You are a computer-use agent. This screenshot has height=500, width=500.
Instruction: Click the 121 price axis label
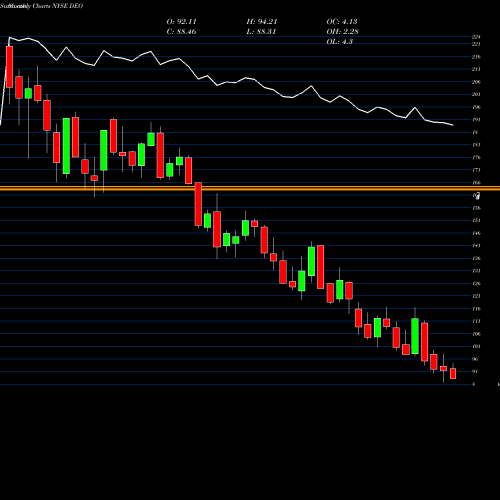tap(476, 296)
